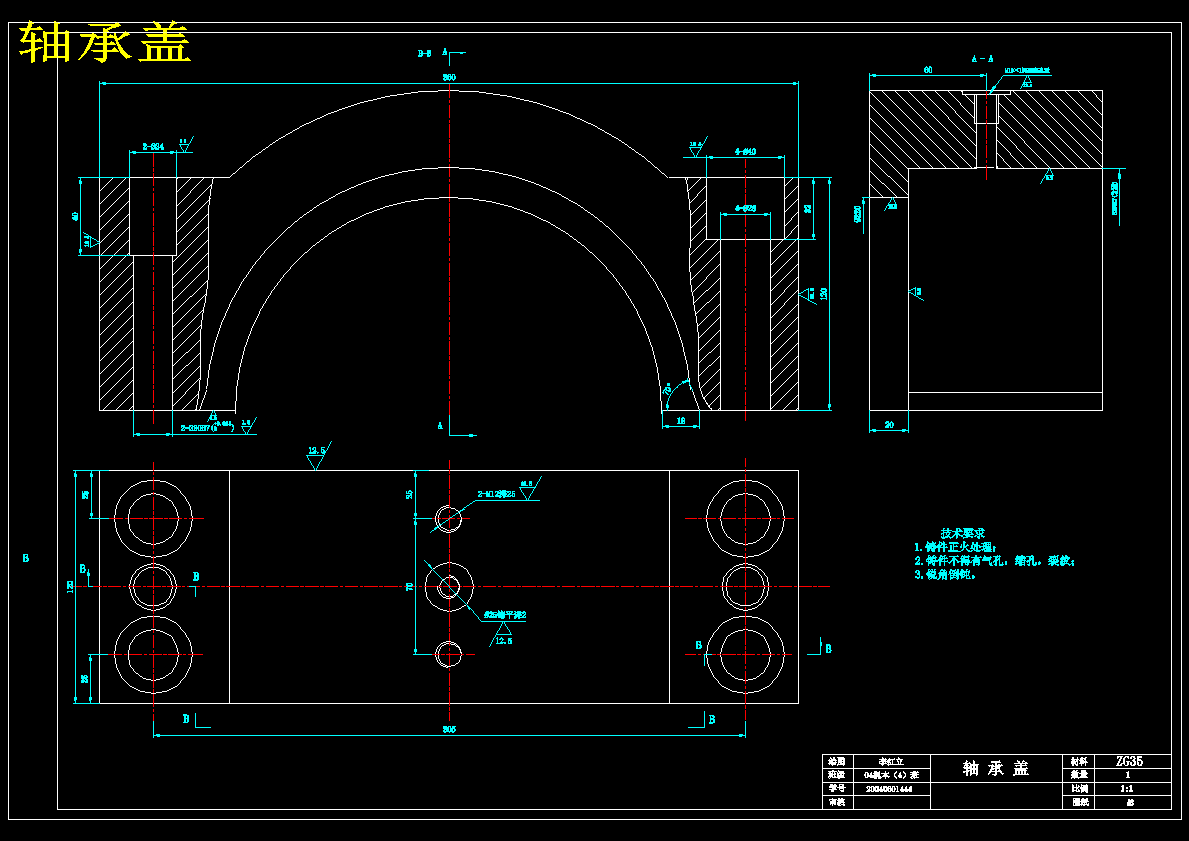Viewport: 1189px width, 841px height.
Task: Click the 70 dimension beside the center holes
Action: pos(409,586)
